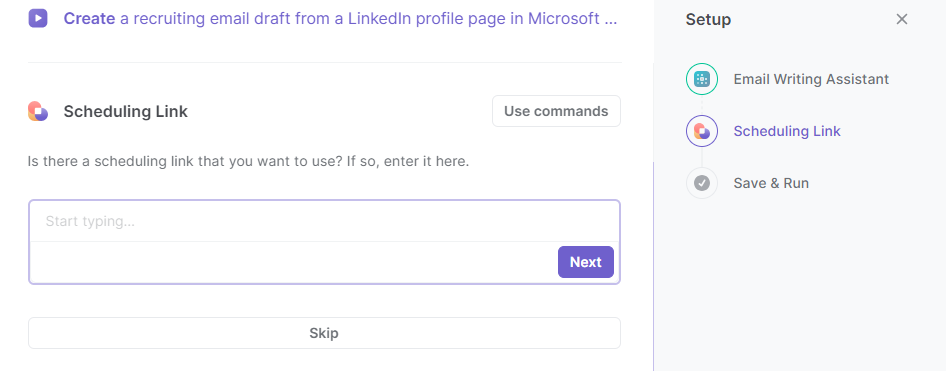
Task: Select the Scheduling Link label in the Setup panel
Action: (x=787, y=131)
